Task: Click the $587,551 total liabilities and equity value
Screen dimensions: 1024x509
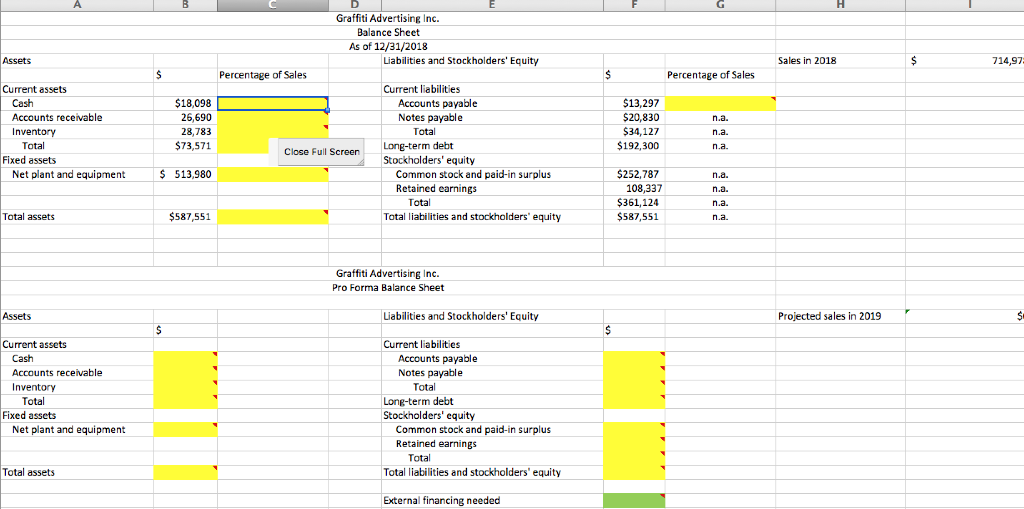Action: 635,217
